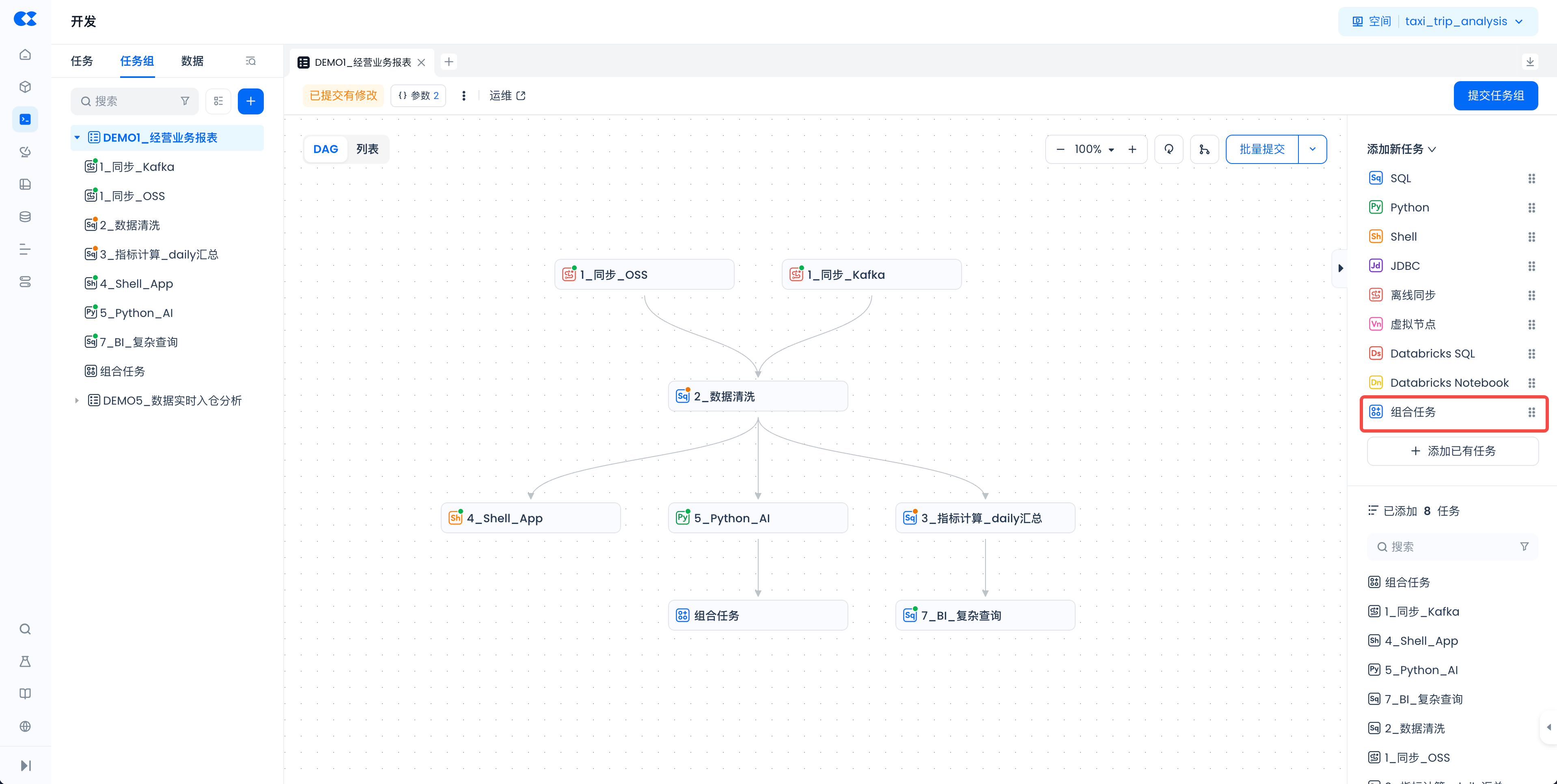Click the home icon in left sidebar

pos(25,54)
